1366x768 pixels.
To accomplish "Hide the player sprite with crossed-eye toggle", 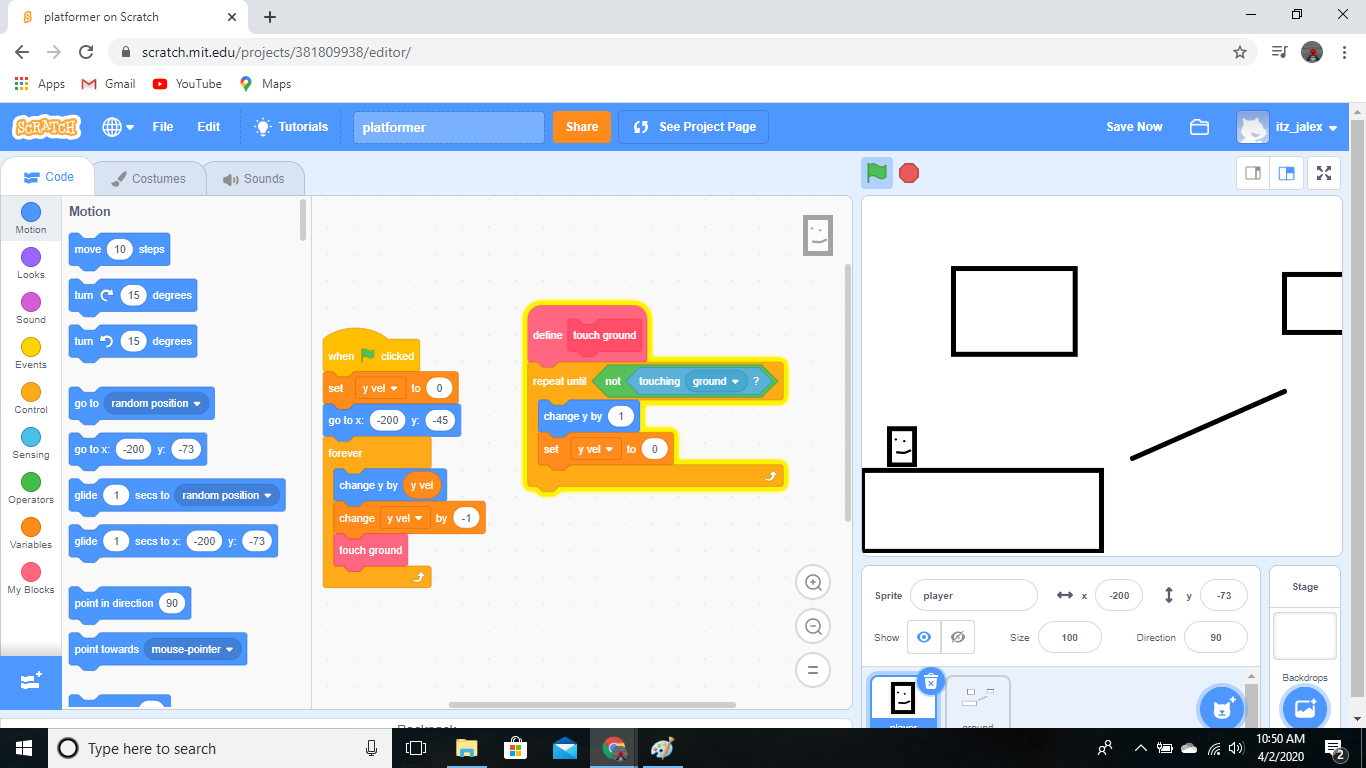I will coord(957,637).
